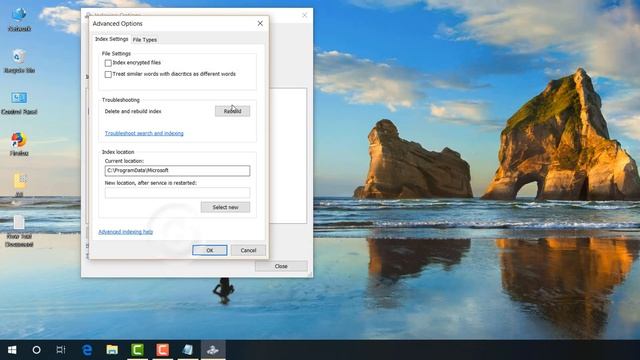This screenshot has width=640, height=360.
Task: Launch the Firefox desktop shortcut
Action: click(x=19, y=144)
